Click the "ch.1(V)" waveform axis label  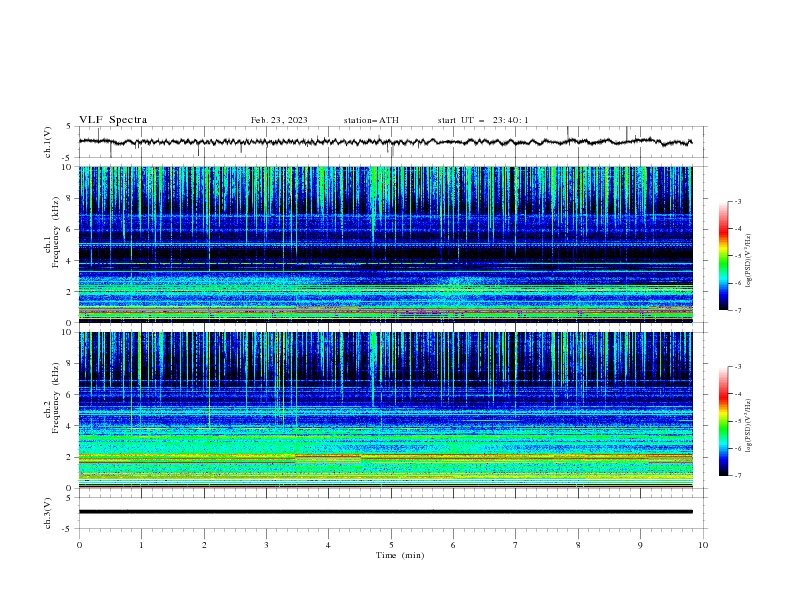(48, 142)
